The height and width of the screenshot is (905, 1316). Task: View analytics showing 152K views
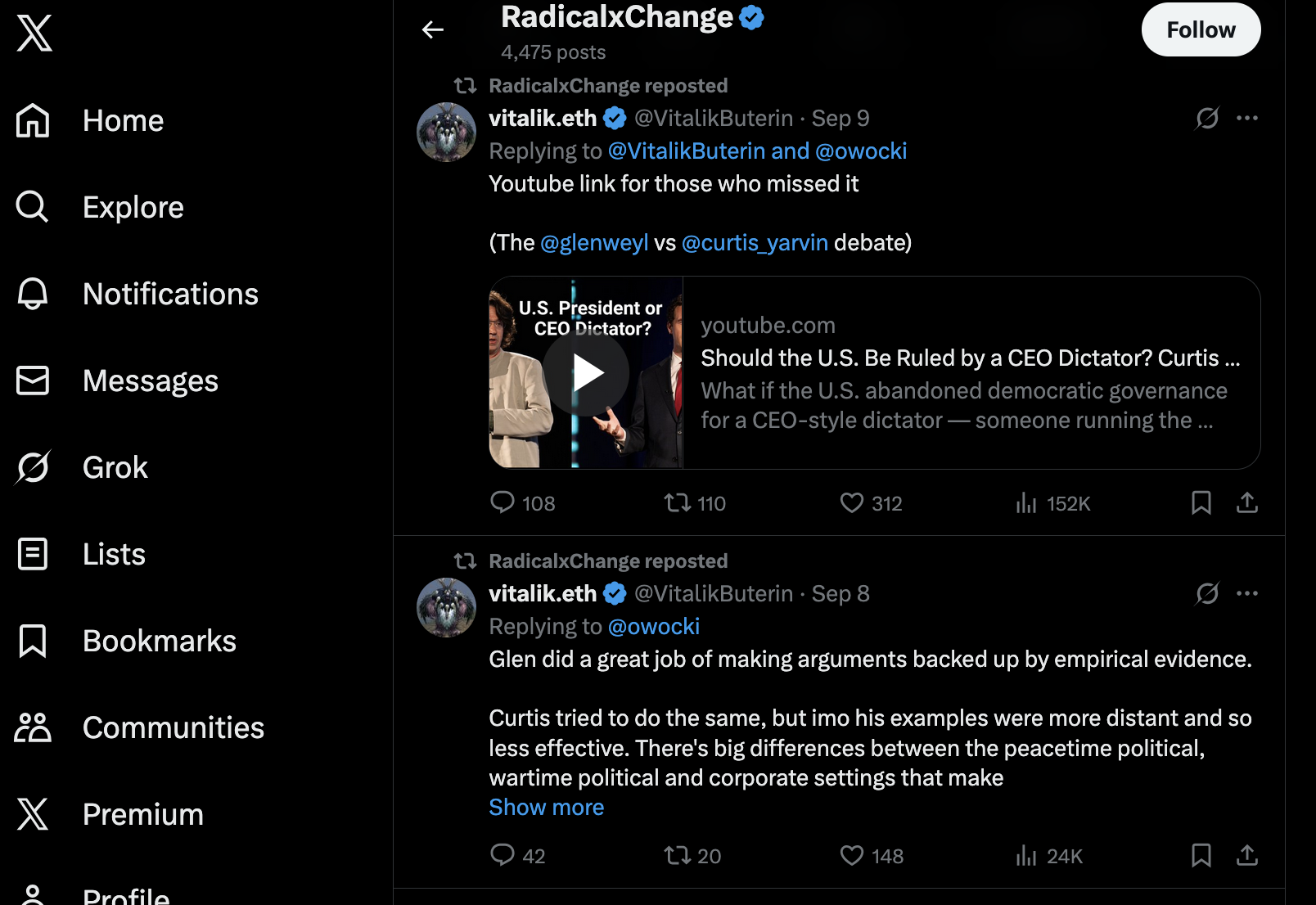point(1052,503)
